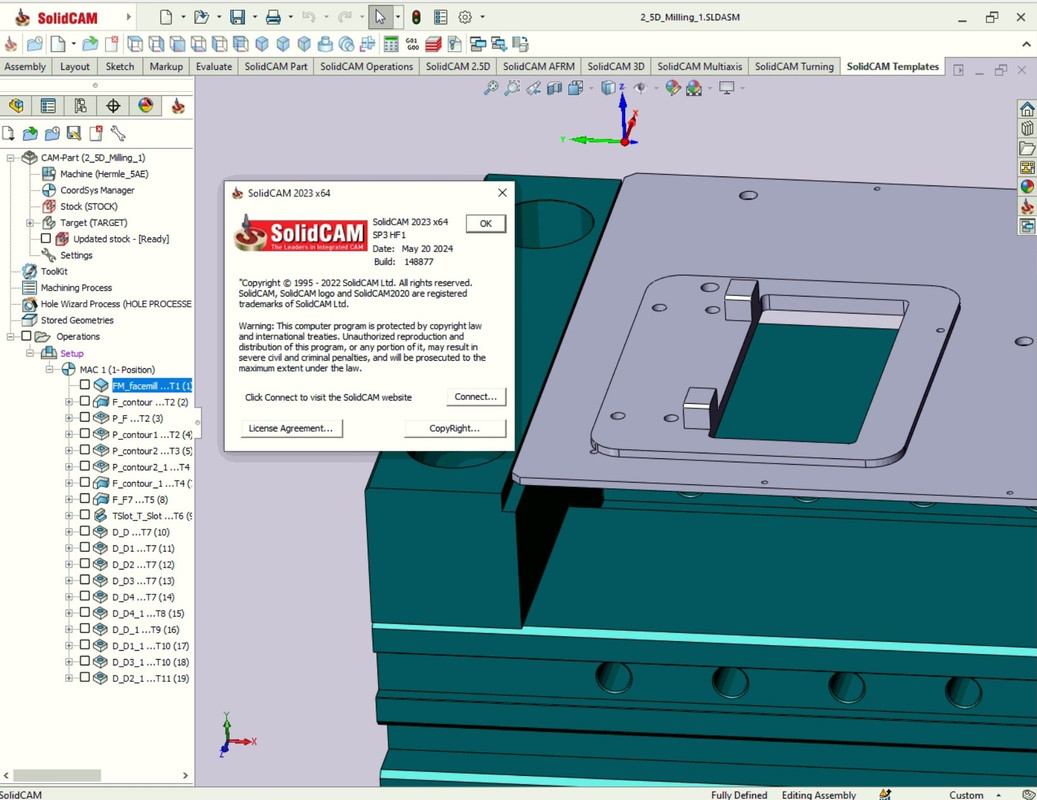1037x800 pixels.
Task: Open the SolidCAM Manager tab icon
Action: tap(178, 106)
